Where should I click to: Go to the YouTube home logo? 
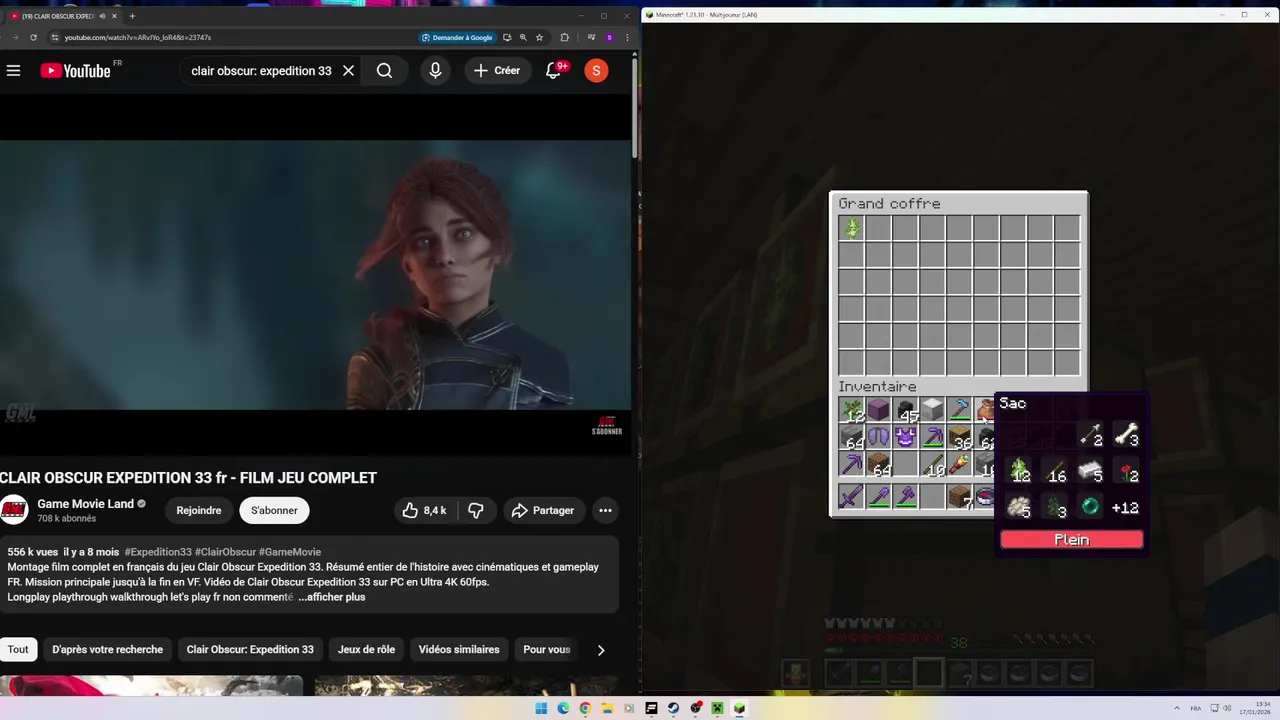(75, 70)
